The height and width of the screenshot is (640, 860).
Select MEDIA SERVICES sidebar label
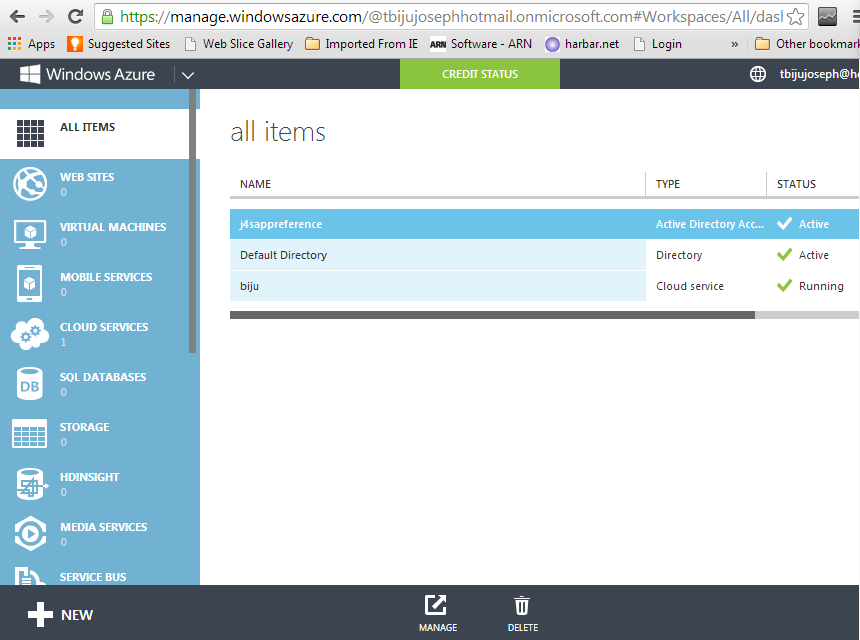coord(103,527)
